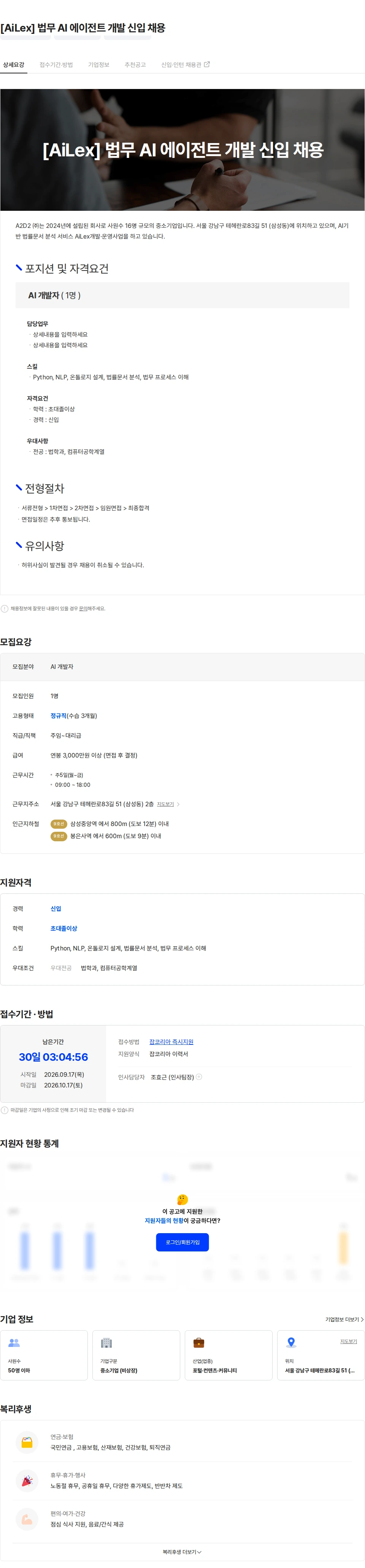Click 중소기업 (비상장) text
The height and width of the screenshot is (1568, 365).
[119, 1370]
